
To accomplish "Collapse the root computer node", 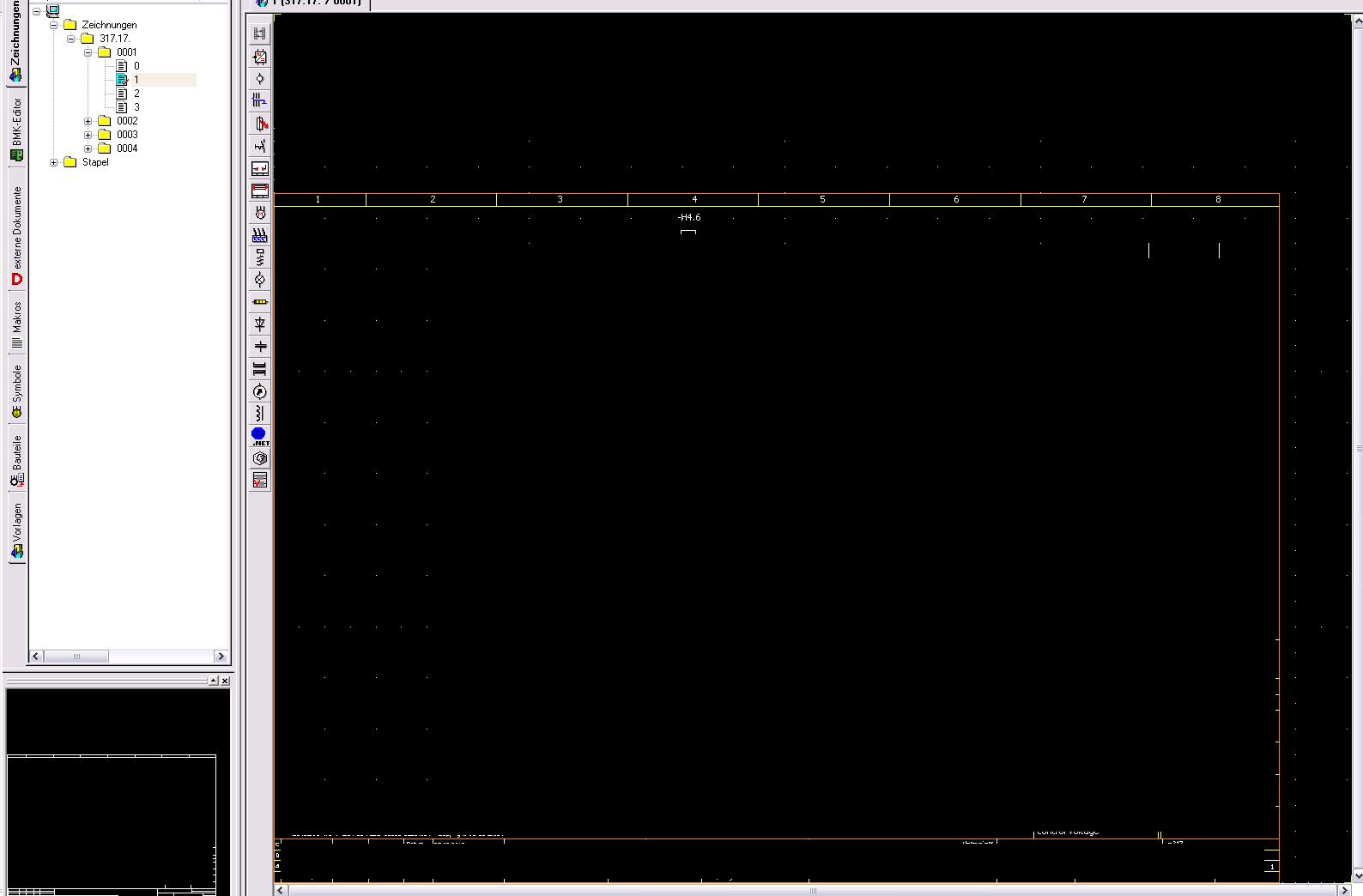I will click(37, 11).
